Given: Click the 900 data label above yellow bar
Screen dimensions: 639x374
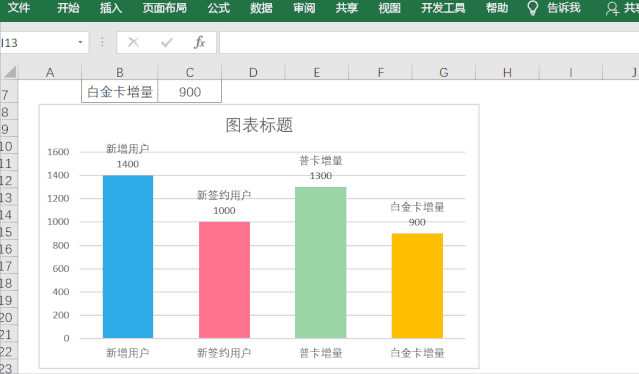Looking at the screenshot, I should point(417,222).
